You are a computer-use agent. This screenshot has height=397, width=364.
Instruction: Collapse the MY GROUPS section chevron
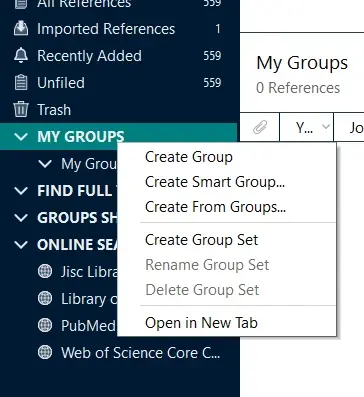[21, 137]
